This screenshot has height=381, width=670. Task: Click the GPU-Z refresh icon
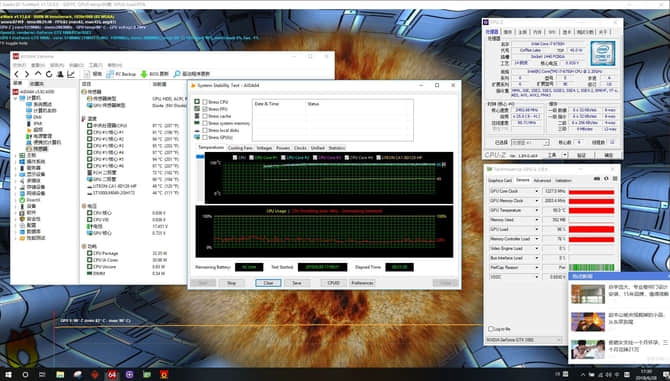[606, 179]
